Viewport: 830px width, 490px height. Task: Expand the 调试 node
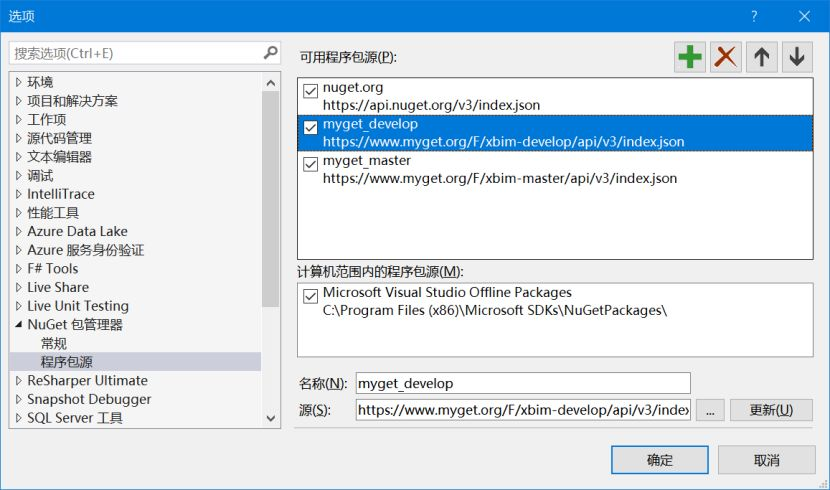click(19, 175)
